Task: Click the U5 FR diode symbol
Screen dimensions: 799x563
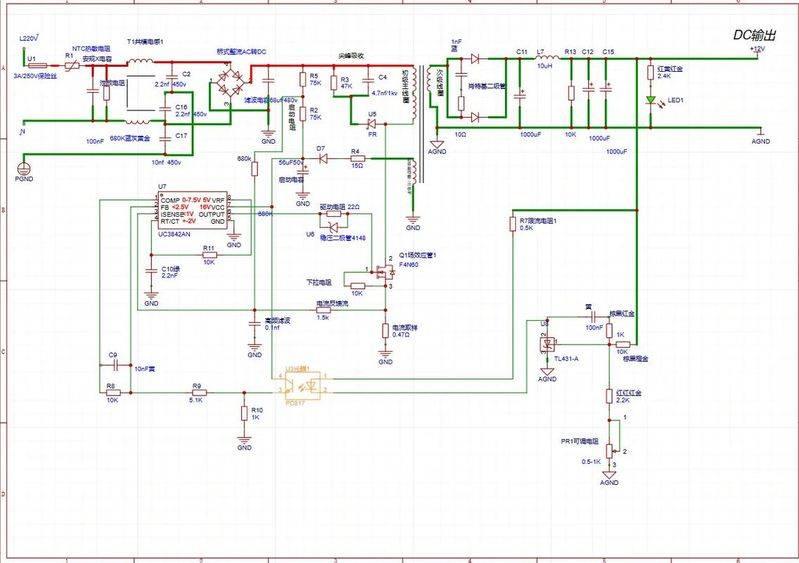Action: [x=372, y=124]
